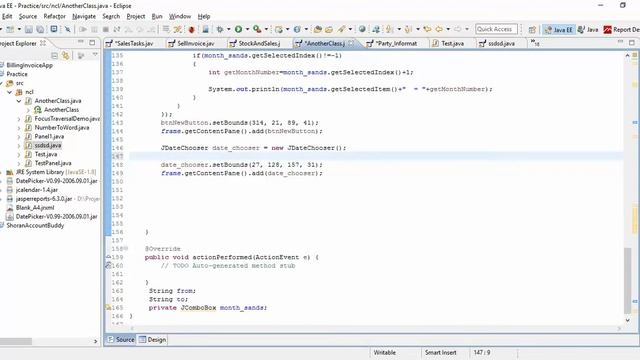Switch to the Design tab
640x360 pixels.
(152, 340)
